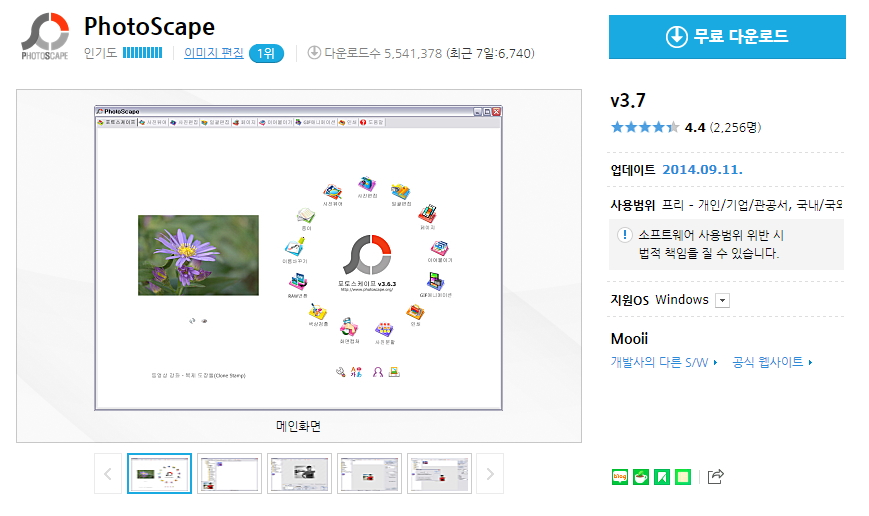The image size is (869, 516).
Task: Select the 포토스케이프 tab in preview window
Action: (117, 122)
